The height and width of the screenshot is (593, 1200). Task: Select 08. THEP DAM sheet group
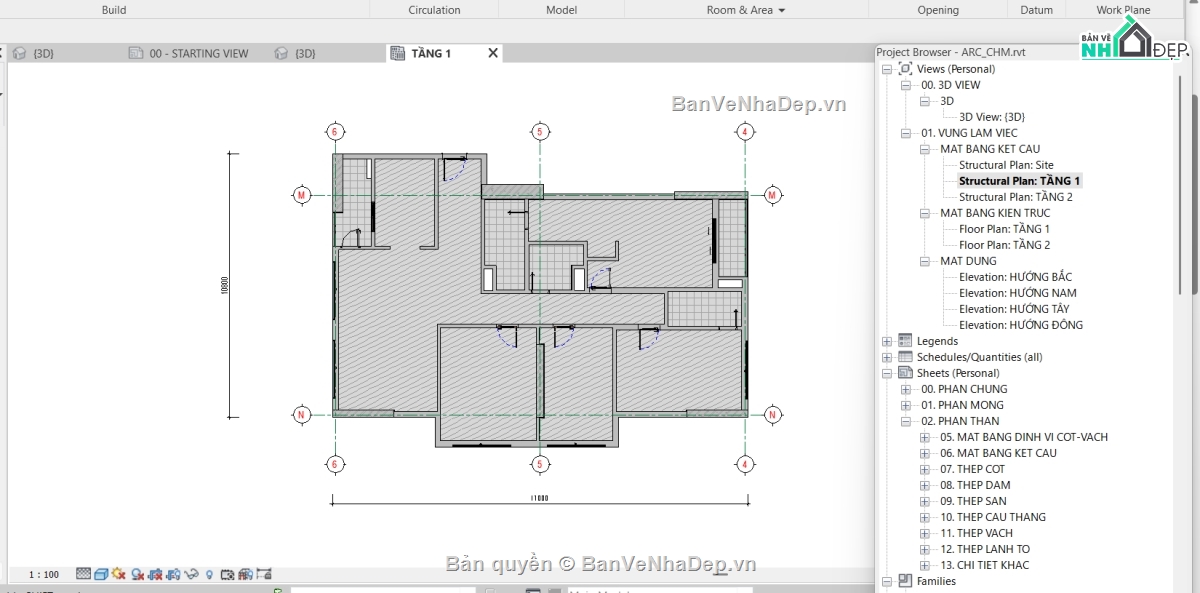point(975,485)
